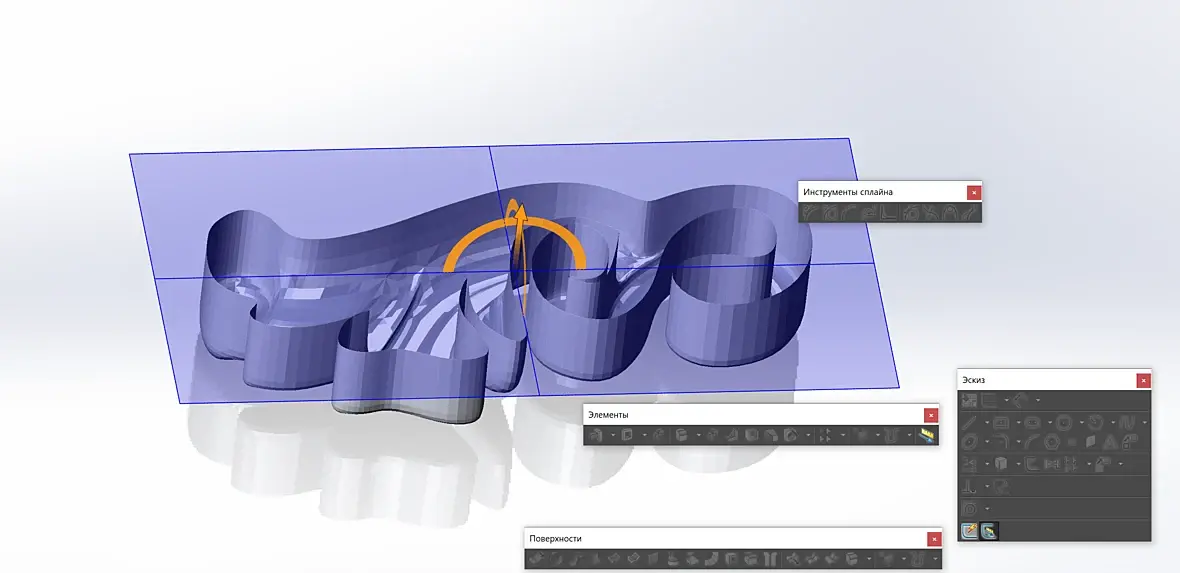Select the Sketch Fillet tool
The image size is (1180, 573).
1001,441
